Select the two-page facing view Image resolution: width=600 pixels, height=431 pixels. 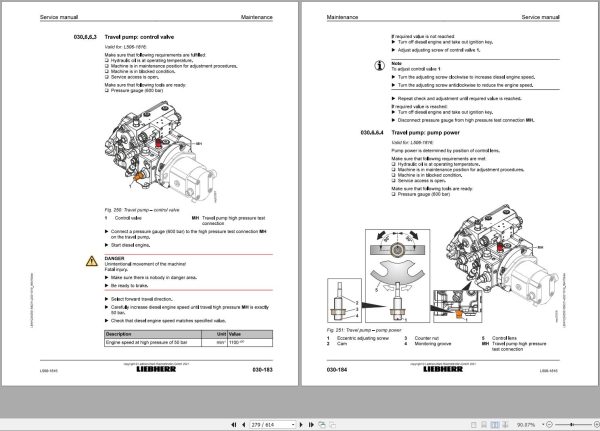495,424
